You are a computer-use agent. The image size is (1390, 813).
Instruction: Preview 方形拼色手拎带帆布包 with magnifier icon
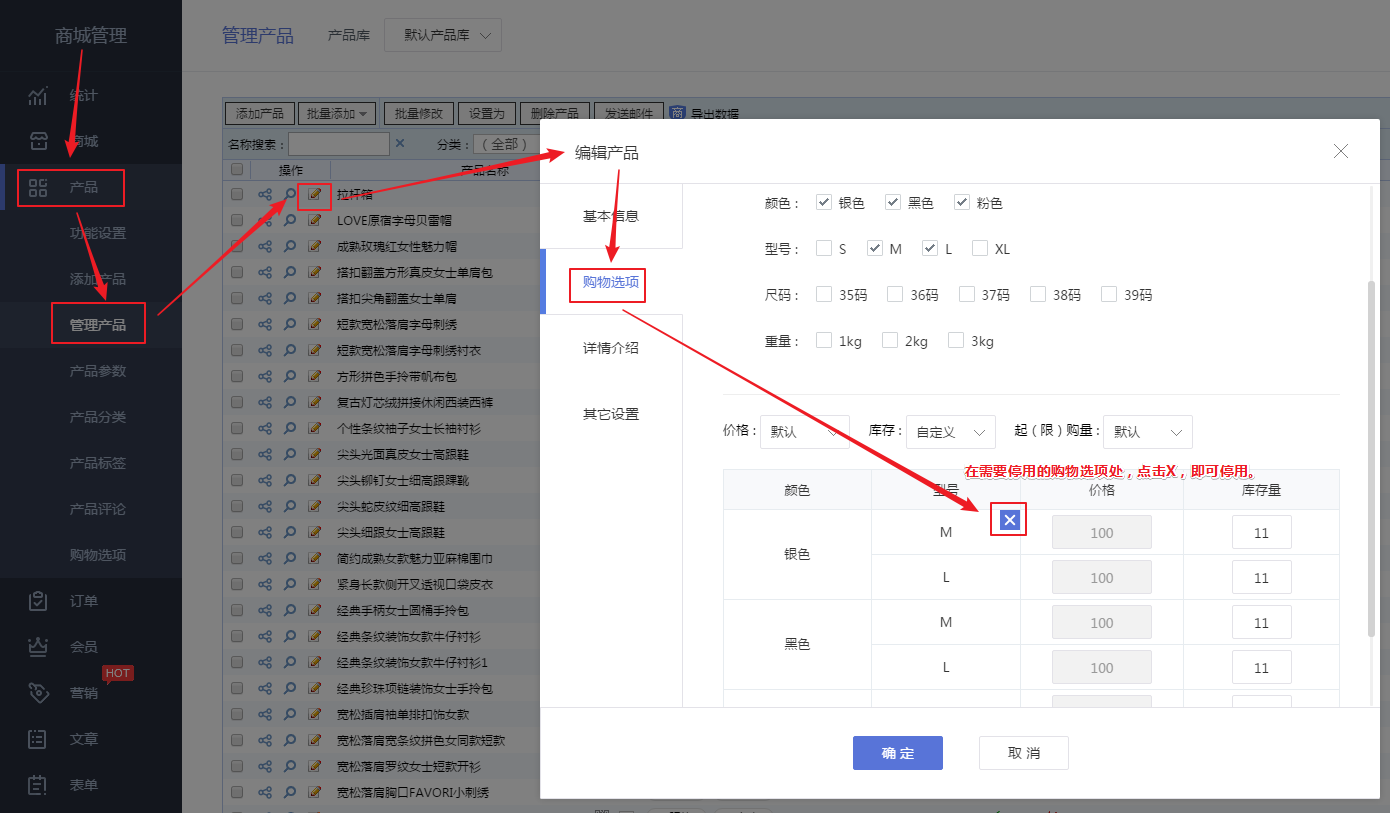click(x=290, y=376)
